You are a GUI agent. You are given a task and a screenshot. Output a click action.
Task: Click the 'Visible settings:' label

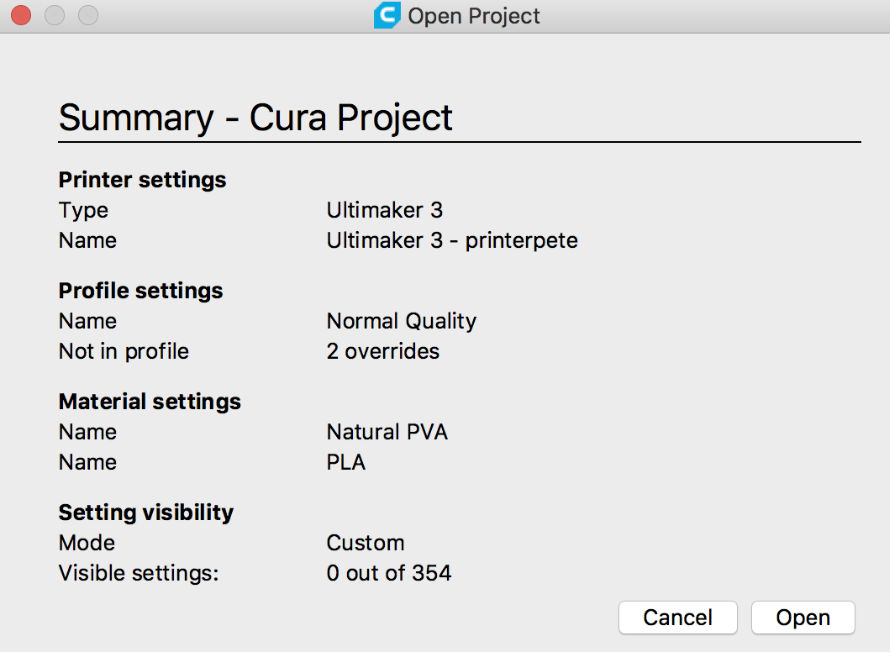(138, 573)
